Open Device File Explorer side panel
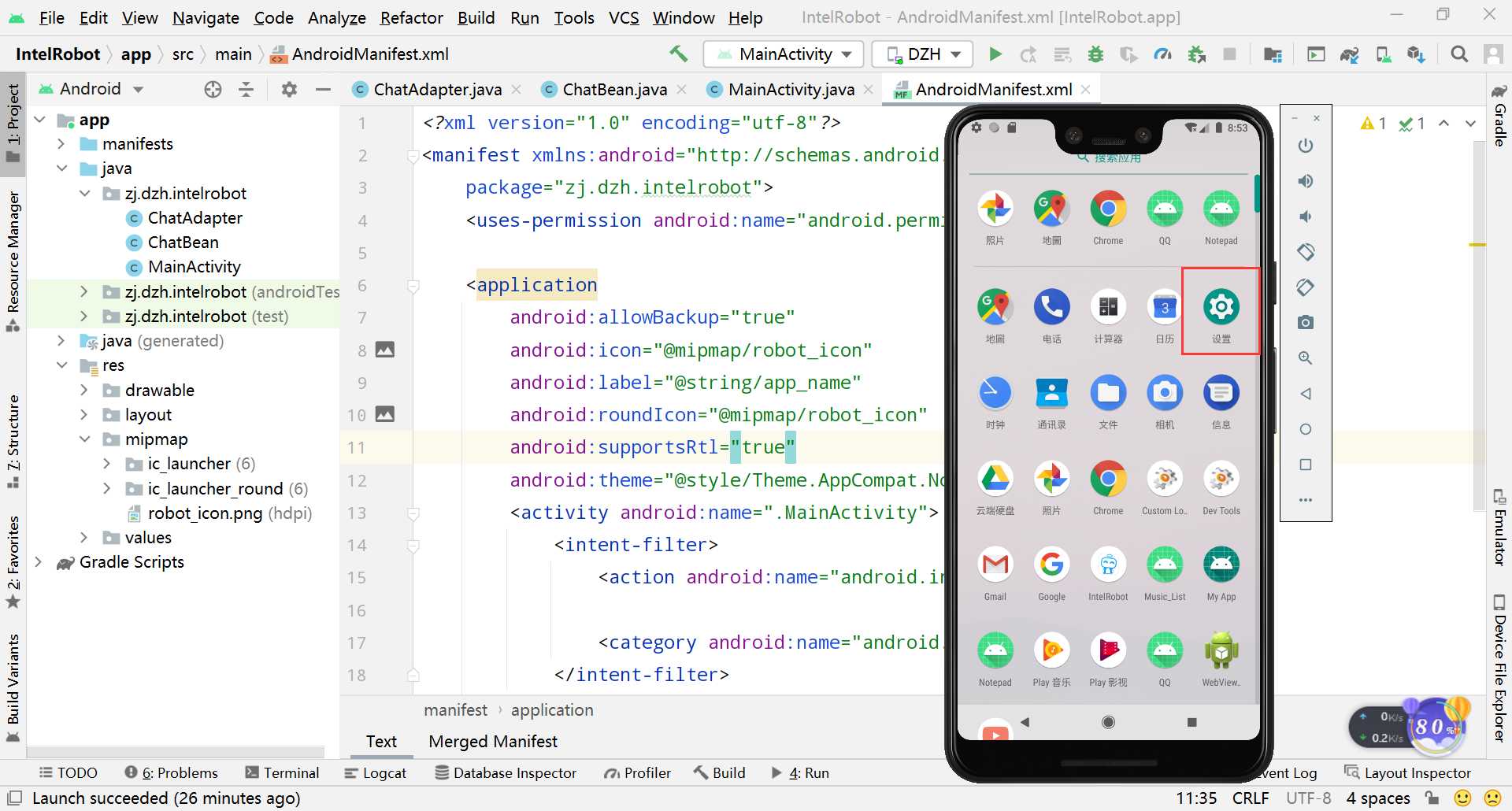Screen dimensions: 1512x811 click(x=1499, y=668)
